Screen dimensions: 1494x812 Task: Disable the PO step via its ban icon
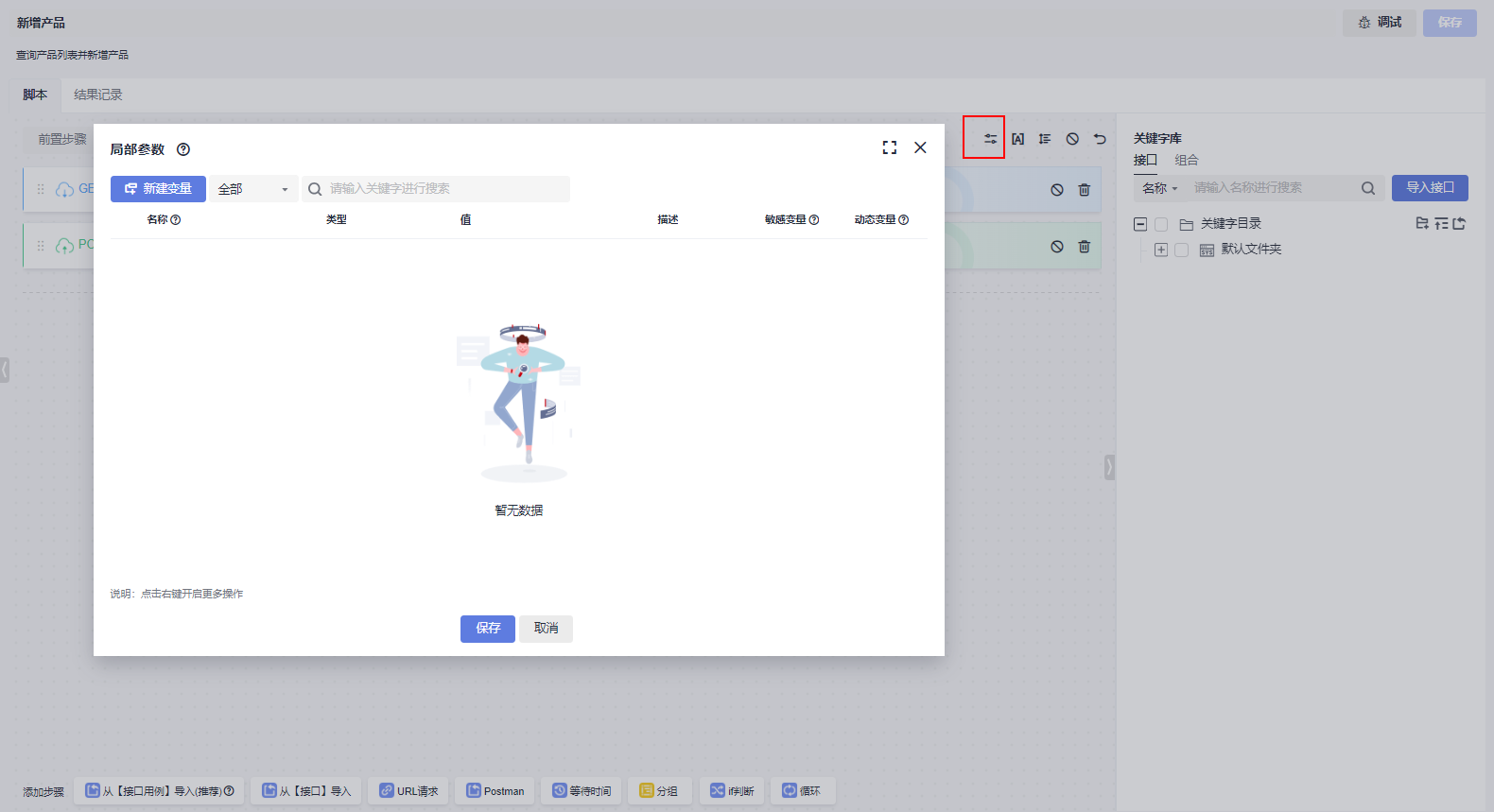pos(1057,247)
